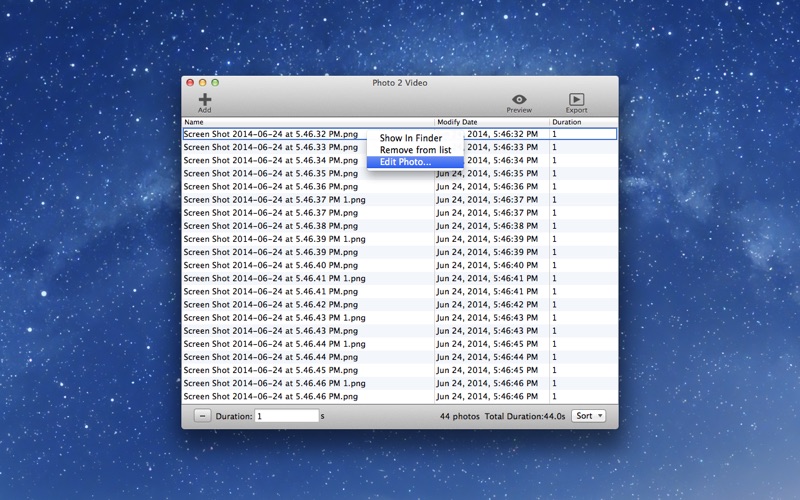Screen dimensions: 800x500
Task: Select file Screen Shot 5.46.34 PM.png
Action: [x=271, y=160]
